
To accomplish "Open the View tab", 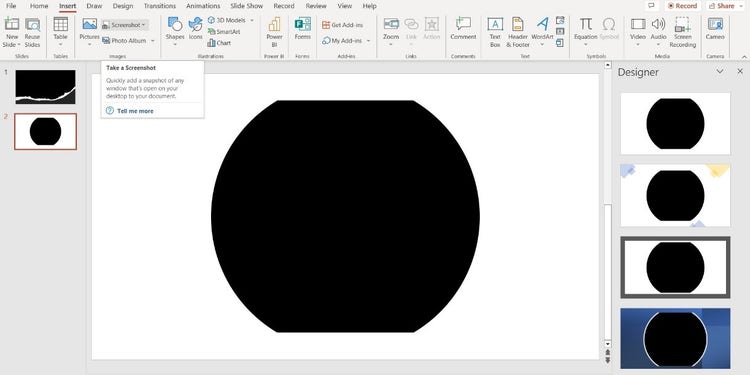I will [x=344, y=6].
